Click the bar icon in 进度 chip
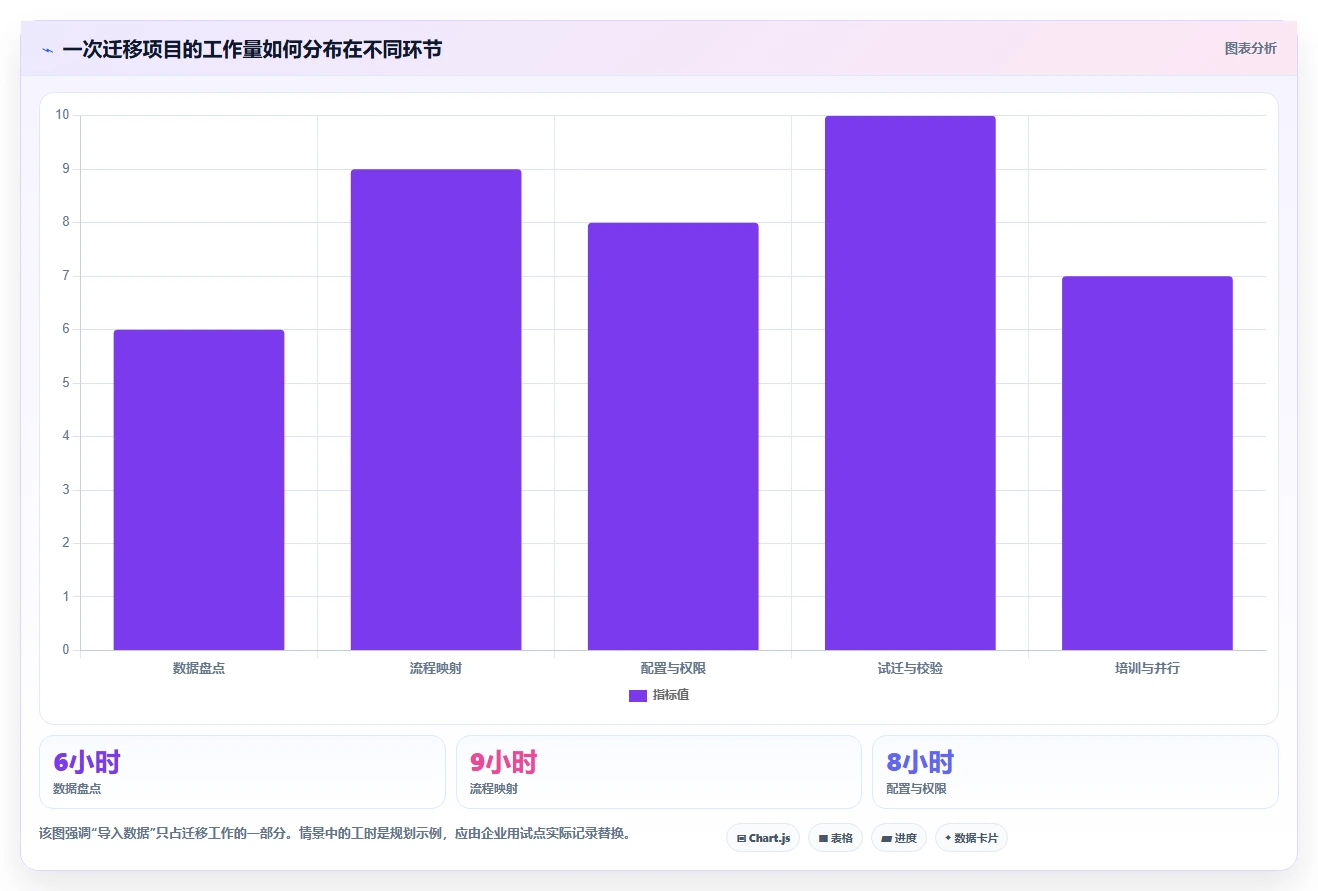1318x891 pixels. (x=886, y=839)
